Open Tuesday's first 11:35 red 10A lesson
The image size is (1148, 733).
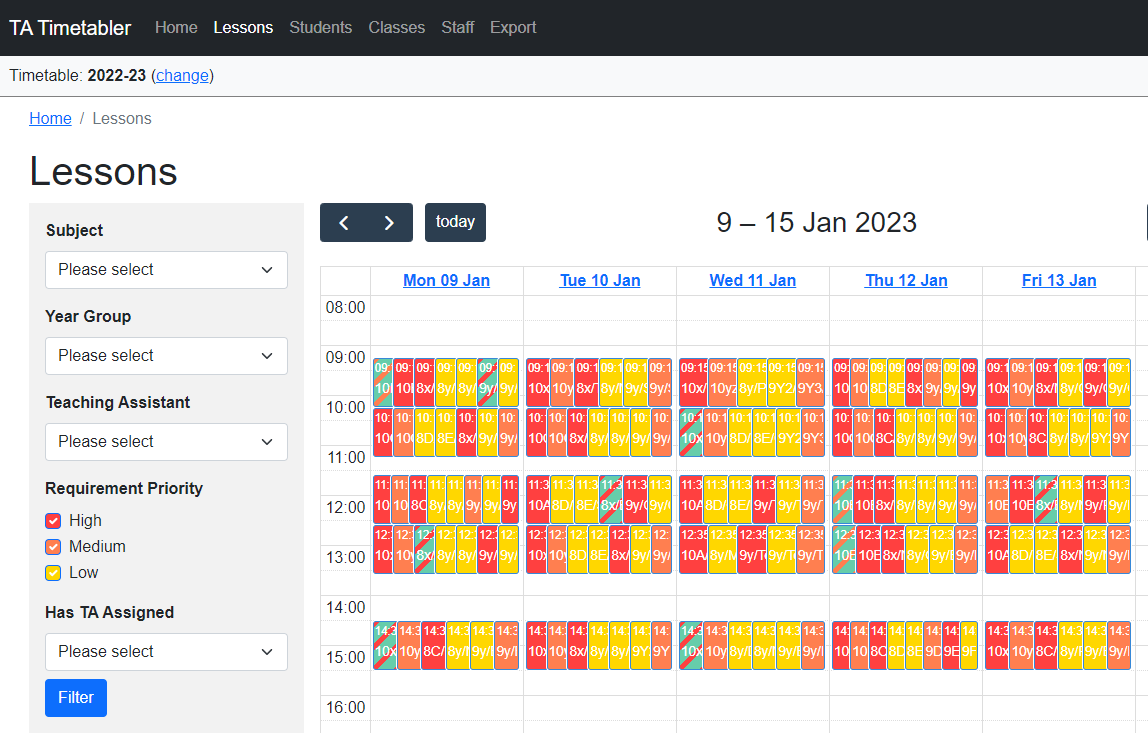click(x=538, y=497)
